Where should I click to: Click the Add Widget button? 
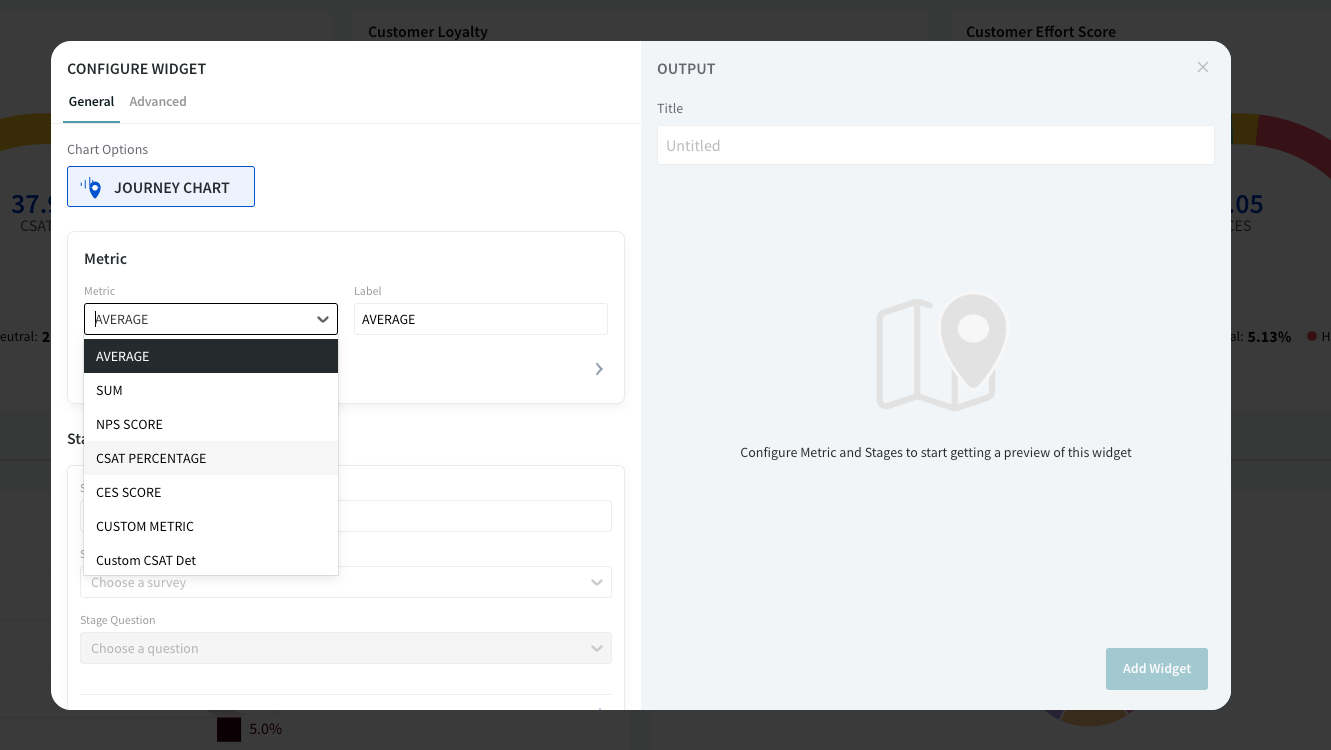[x=1156, y=669]
